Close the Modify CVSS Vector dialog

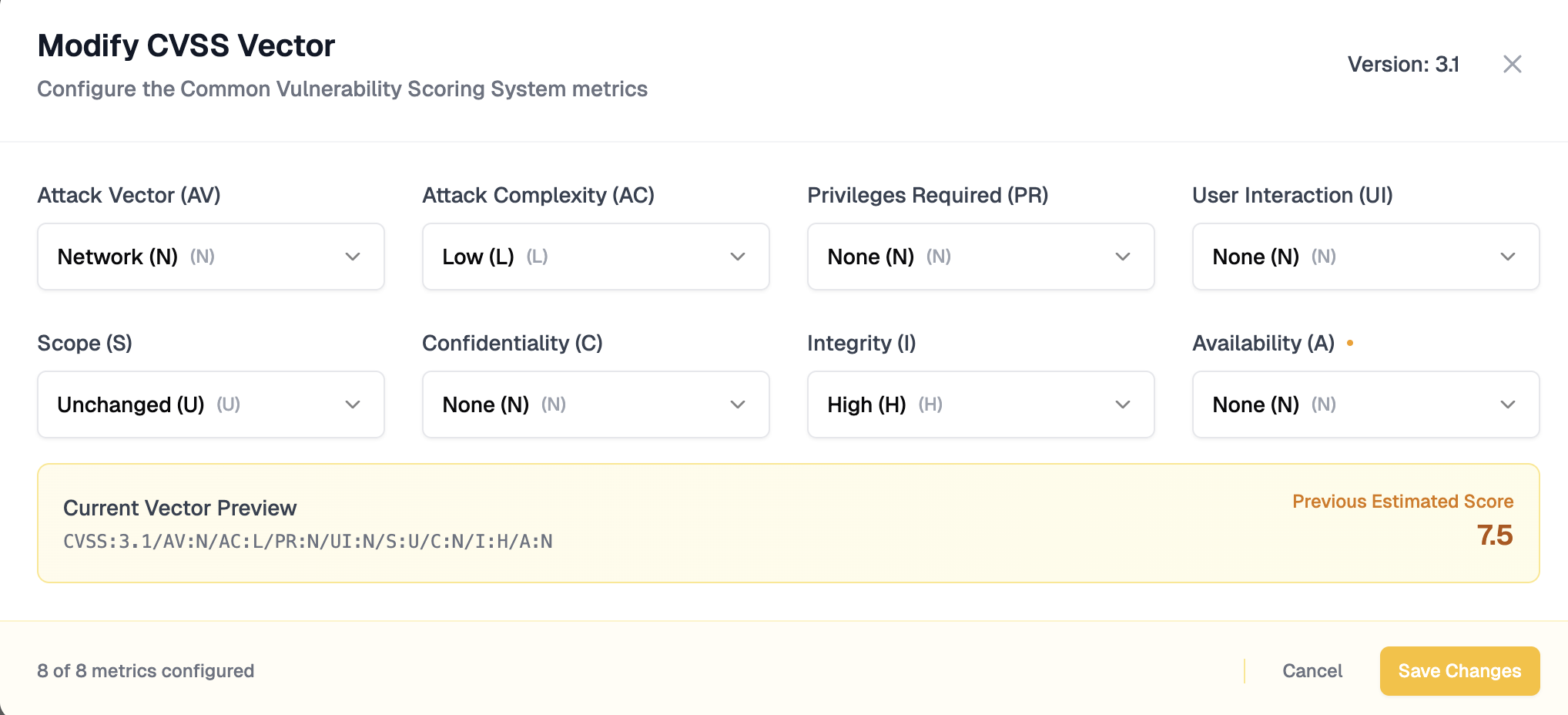coord(1512,64)
